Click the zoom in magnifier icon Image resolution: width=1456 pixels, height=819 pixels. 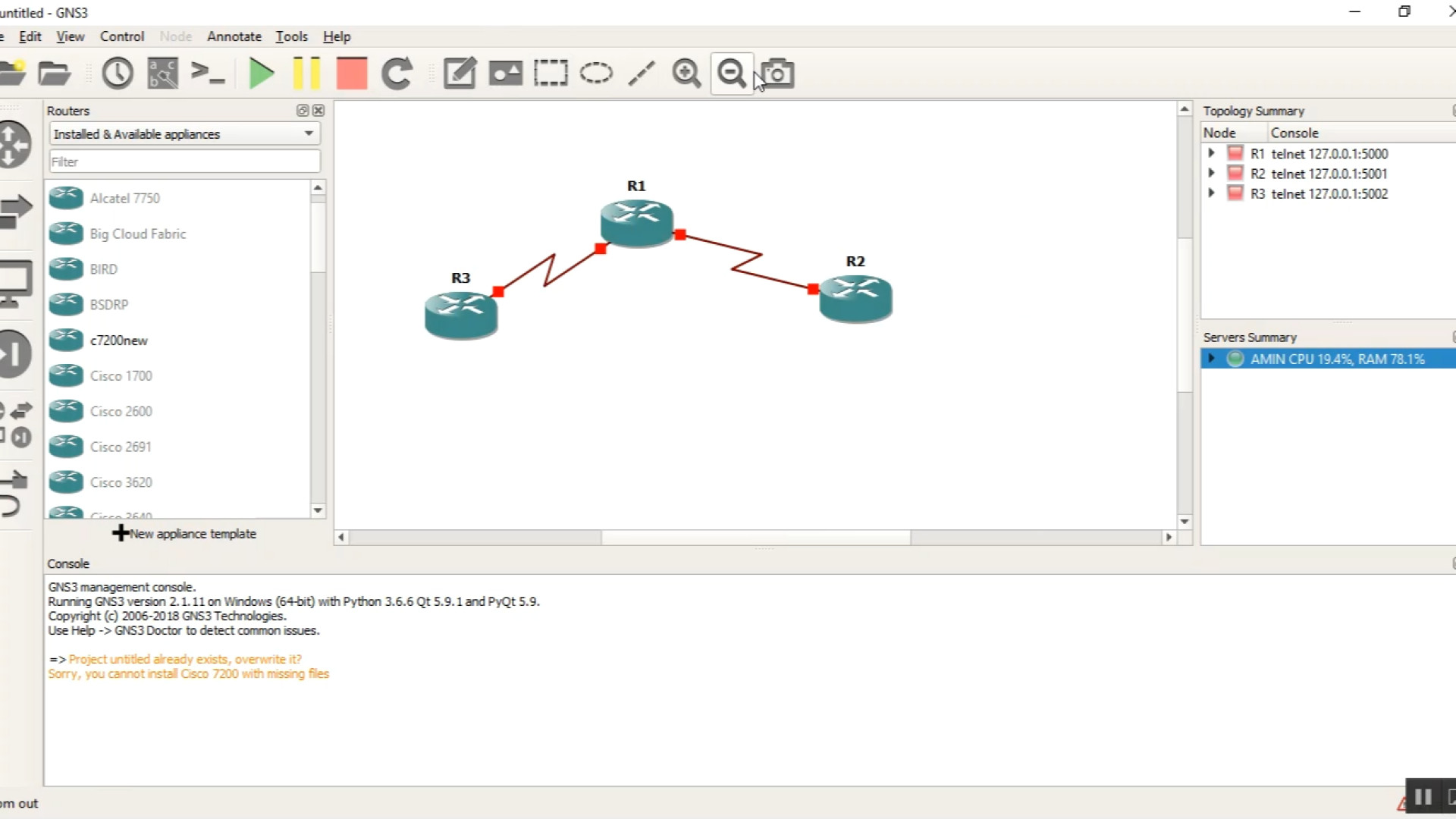coord(686,74)
